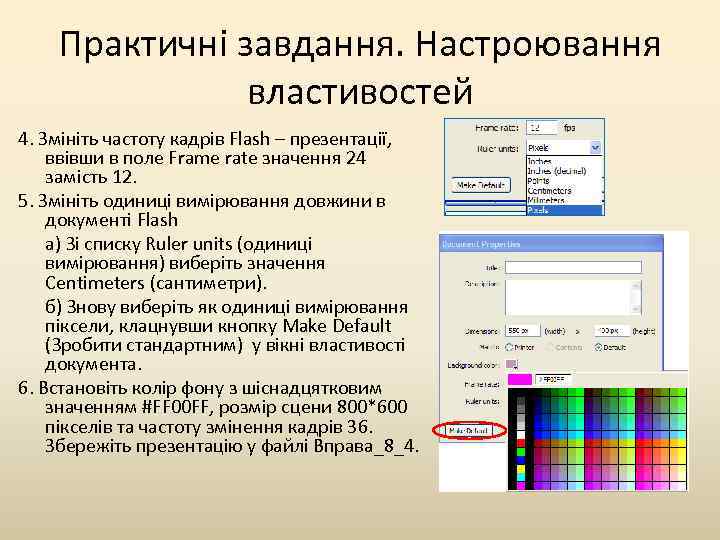
Task: Choose Centimeters from the Ruler units list
Action: point(564,190)
